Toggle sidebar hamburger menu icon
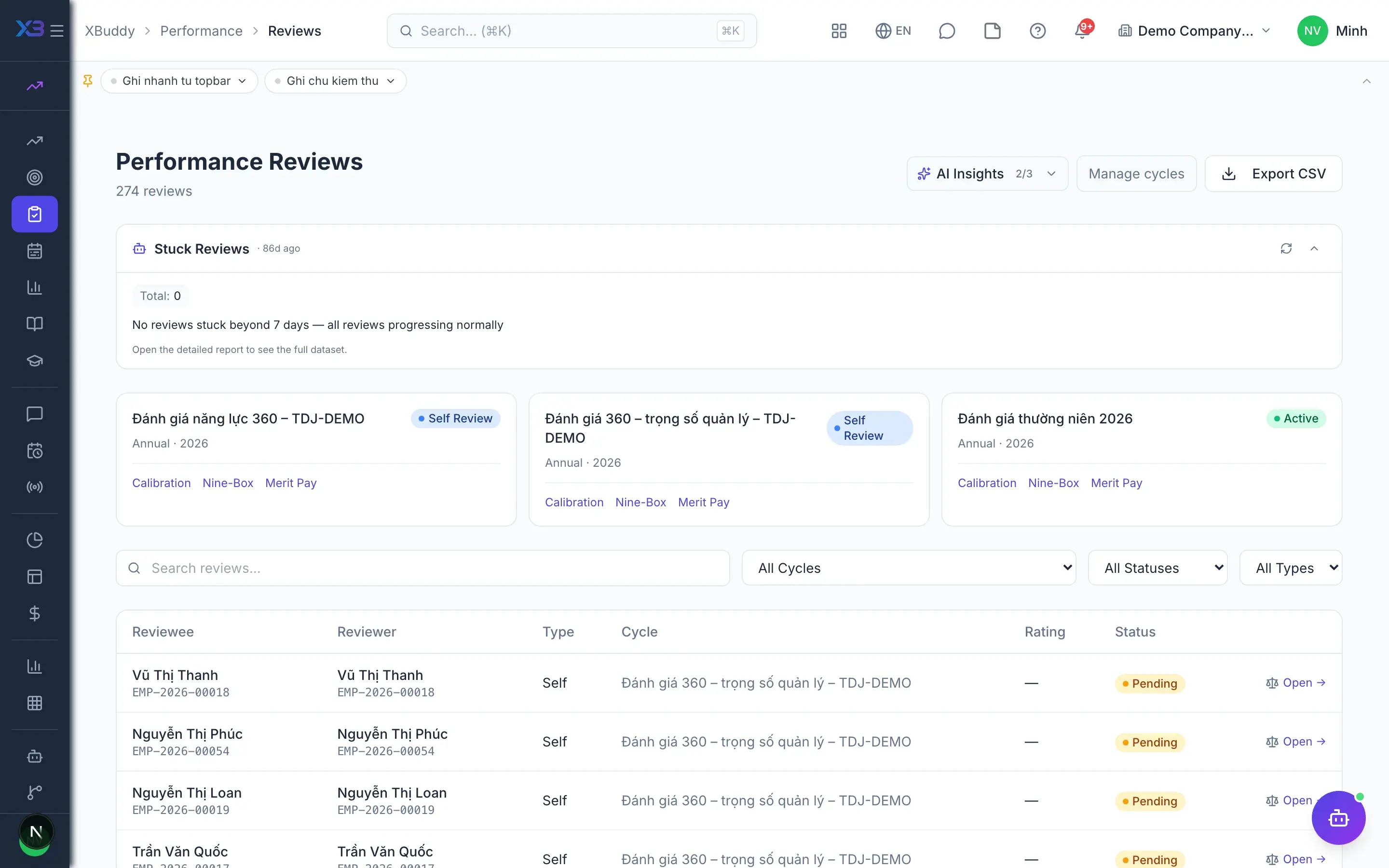The image size is (1389, 868). pyautogui.click(x=57, y=31)
